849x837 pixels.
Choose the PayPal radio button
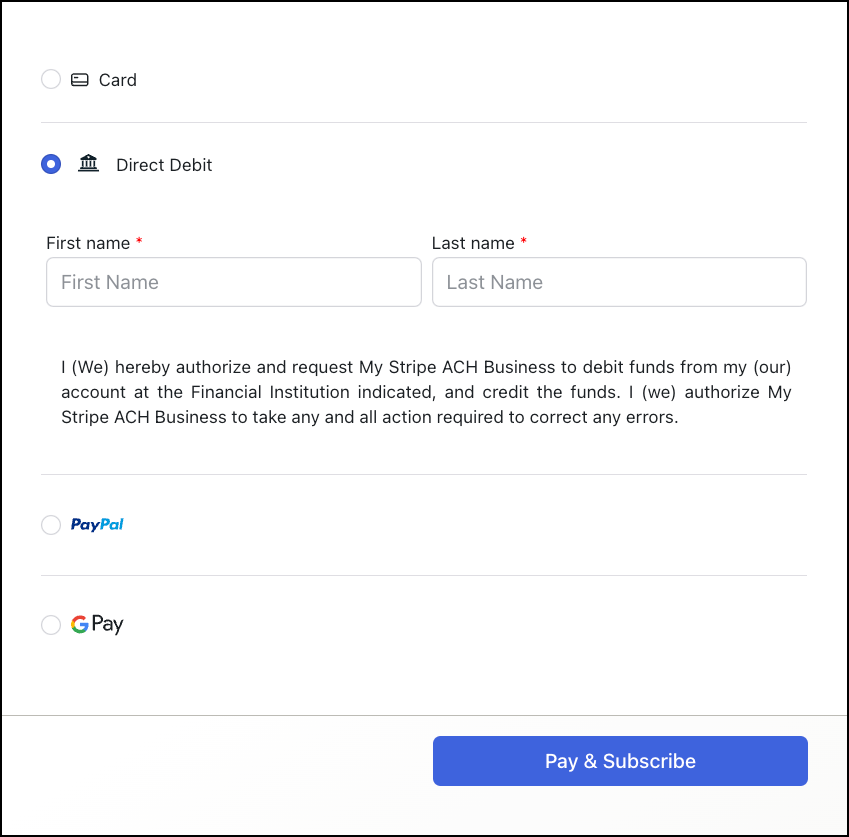pos(51,525)
